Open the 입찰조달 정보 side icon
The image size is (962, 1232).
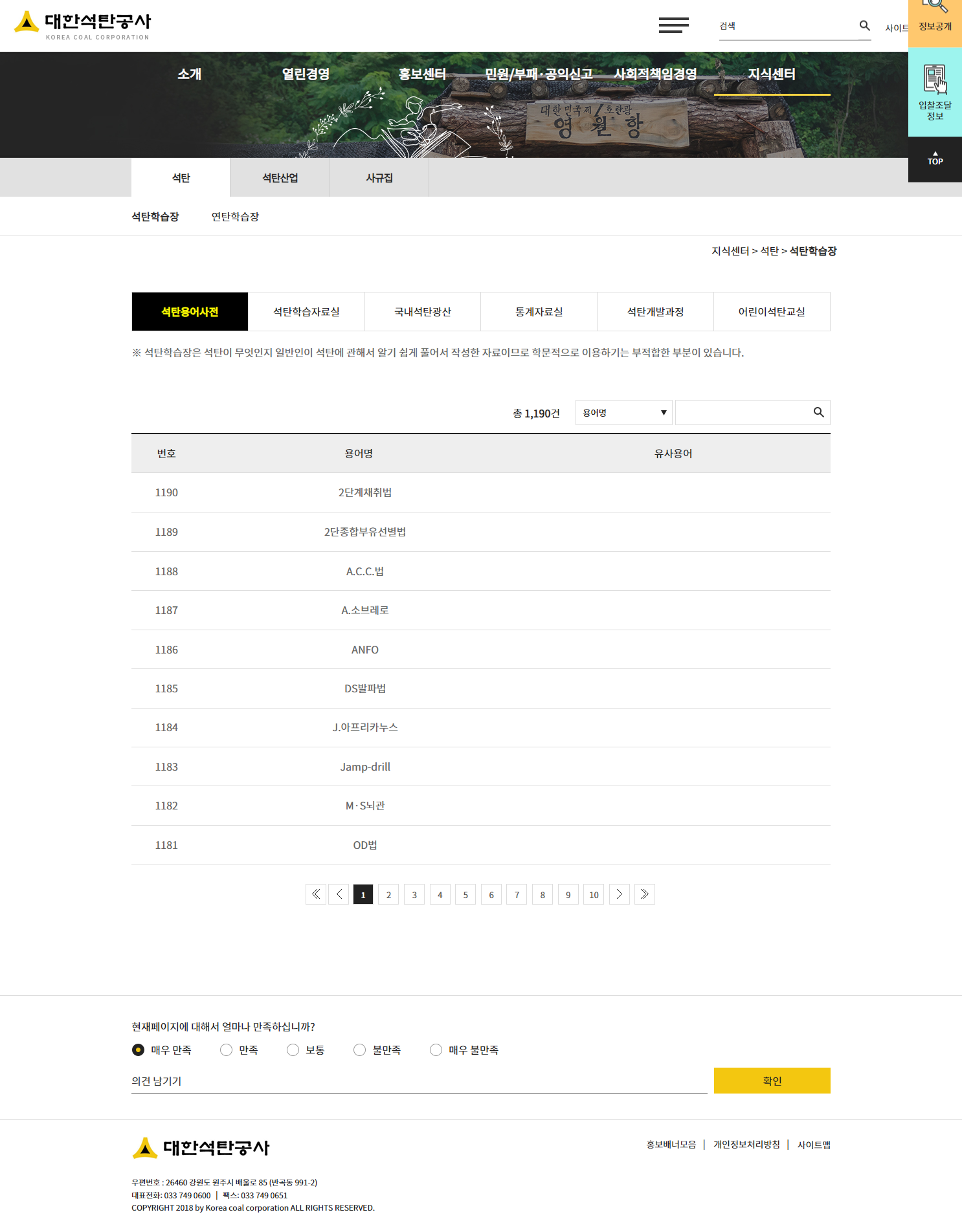click(x=935, y=93)
